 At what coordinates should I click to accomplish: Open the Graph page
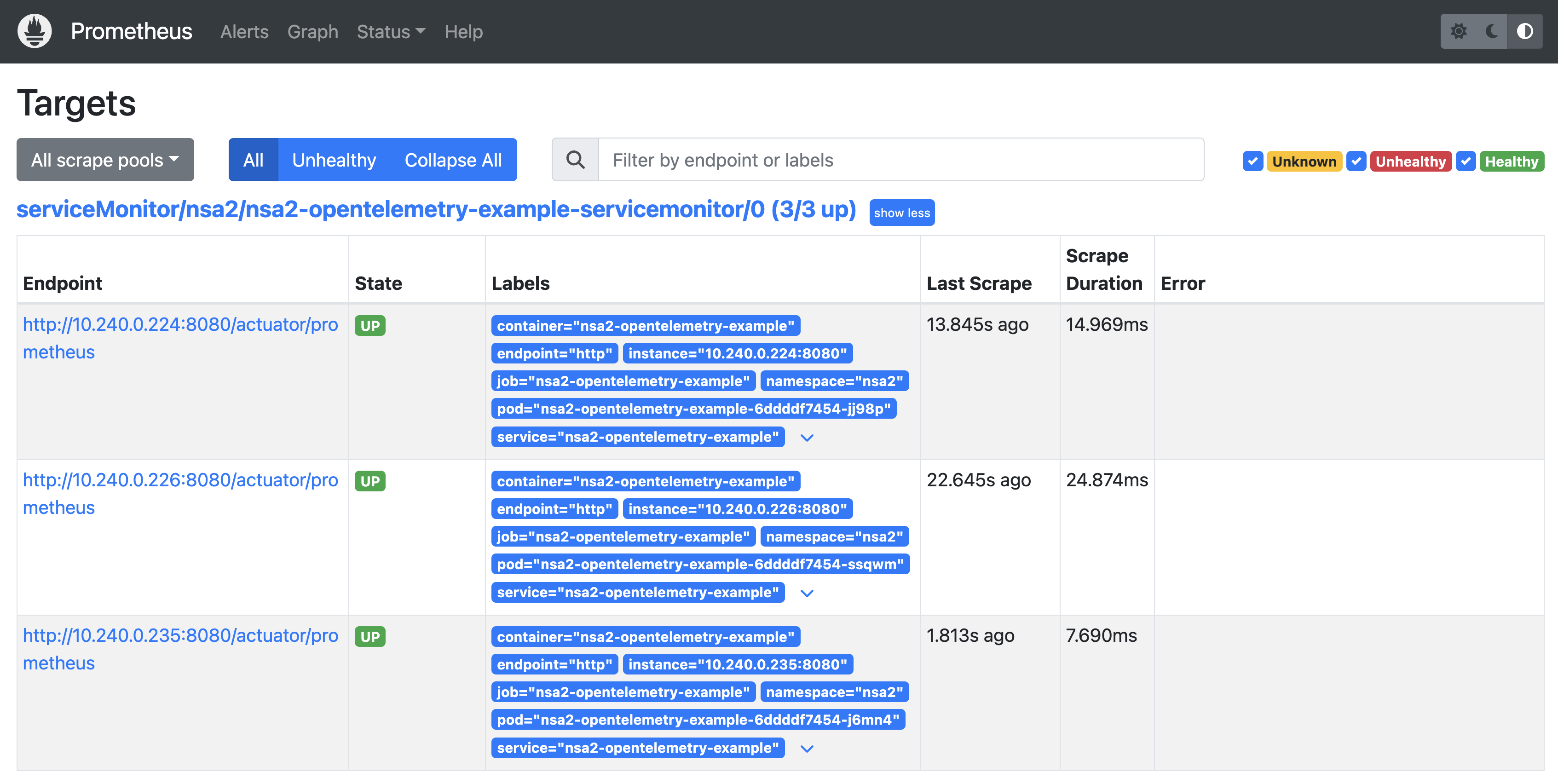point(313,31)
